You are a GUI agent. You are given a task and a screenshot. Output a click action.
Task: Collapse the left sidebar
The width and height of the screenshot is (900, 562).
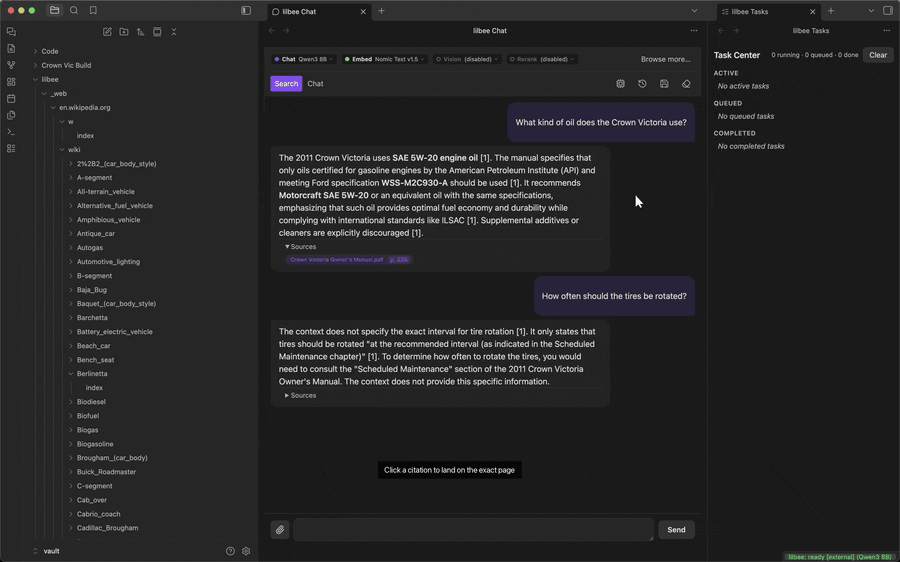246,10
